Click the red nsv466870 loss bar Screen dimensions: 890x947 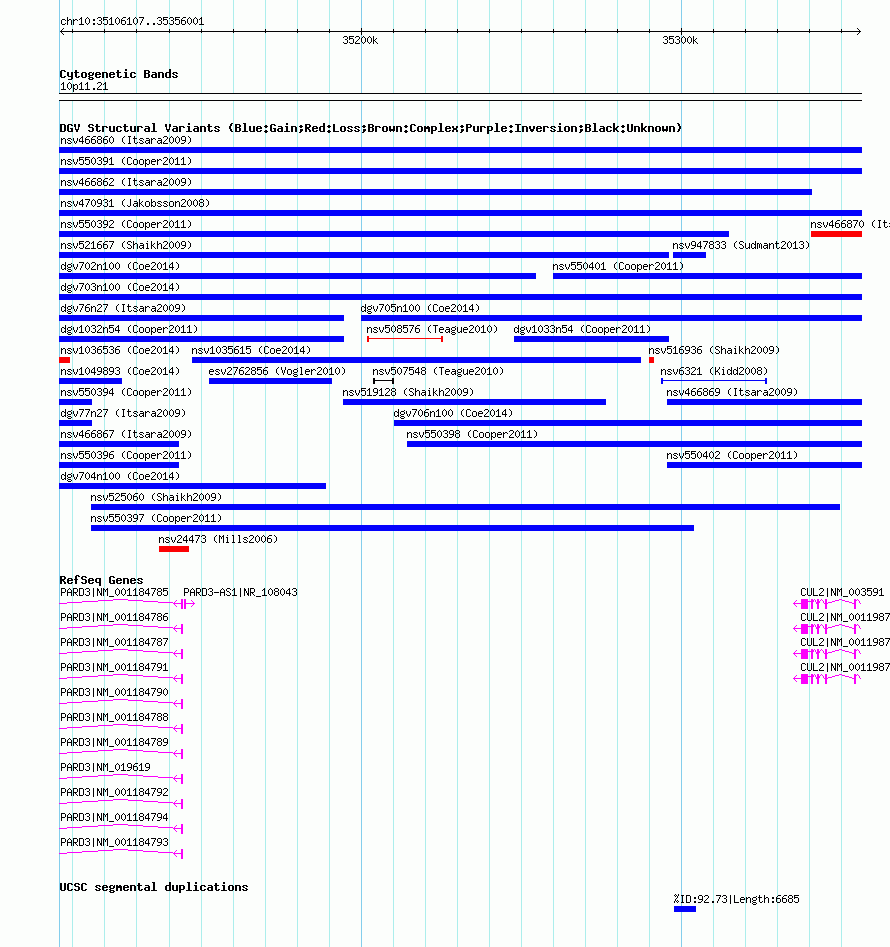(836, 234)
